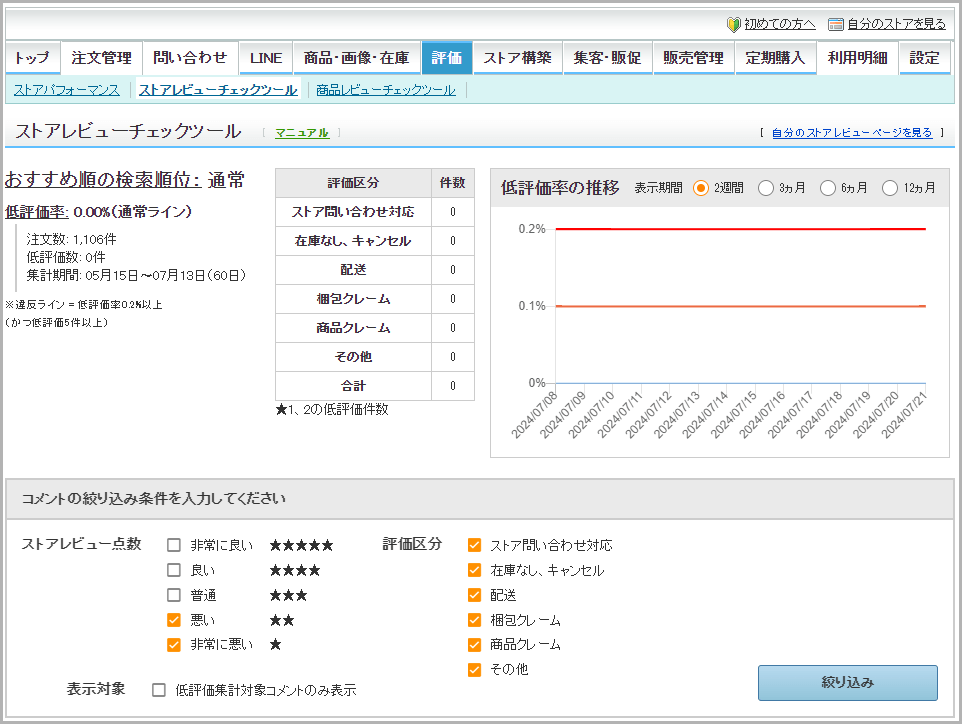Go to 商品・画像・在庫 tab
This screenshot has height=724, width=962.
point(356,58)
